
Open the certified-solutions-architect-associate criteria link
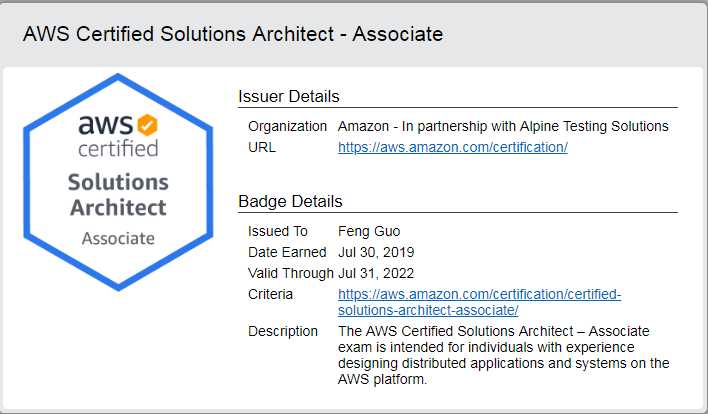(480, 302)
